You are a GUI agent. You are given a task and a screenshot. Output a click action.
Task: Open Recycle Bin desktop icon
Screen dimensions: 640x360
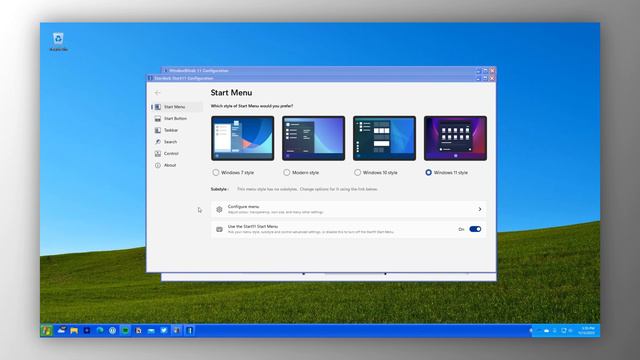pyautogui.click(x=58, y=42)
